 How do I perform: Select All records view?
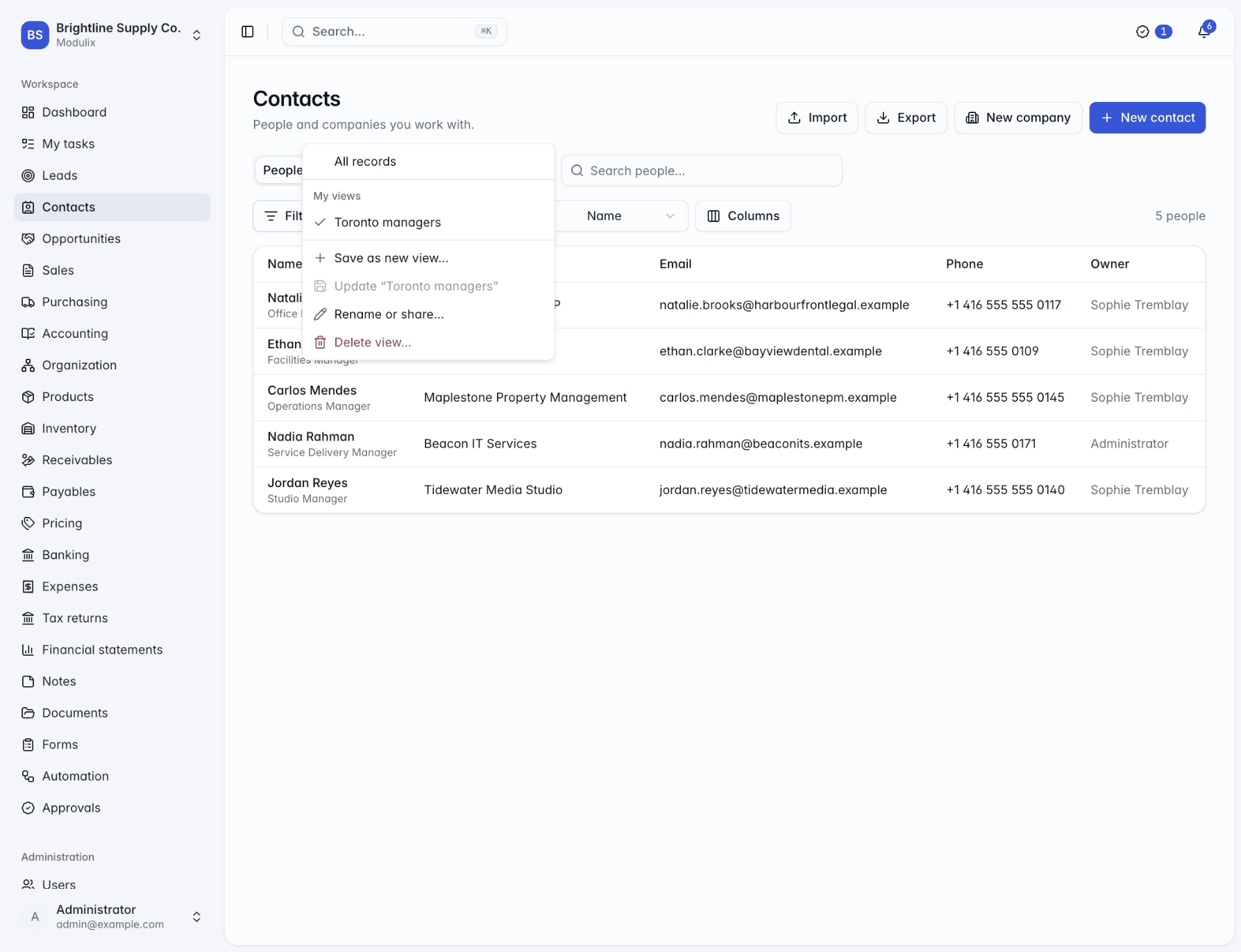pos(428,162)
